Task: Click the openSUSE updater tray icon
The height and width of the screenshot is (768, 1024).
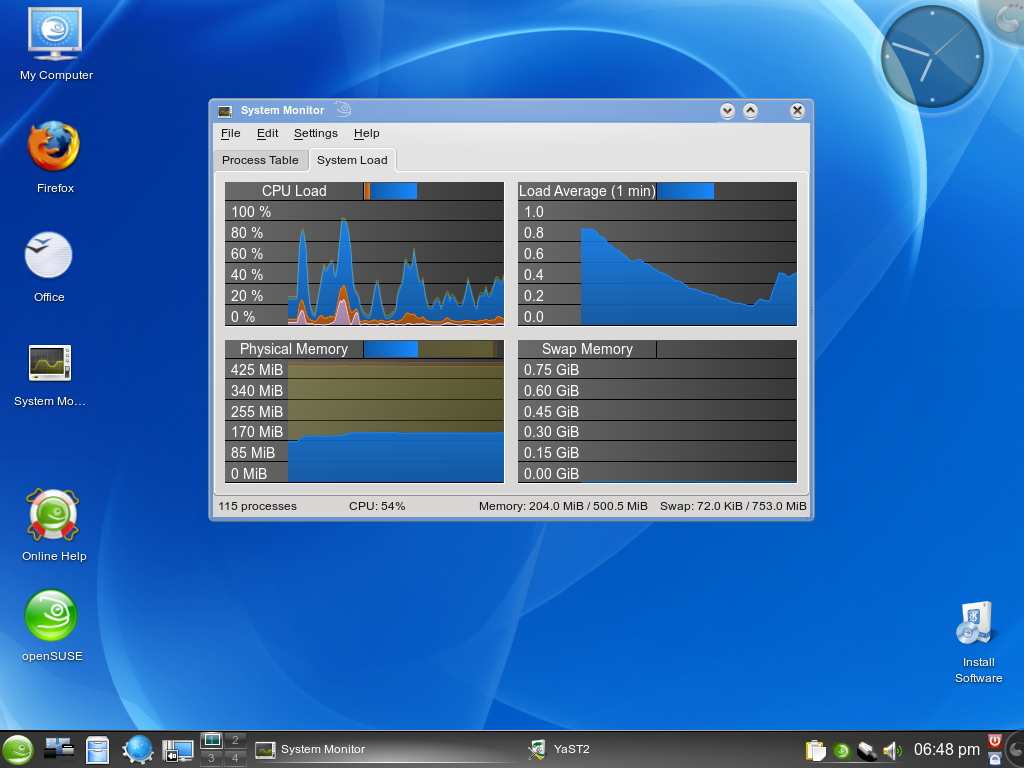Action: [x=841, y=750]
